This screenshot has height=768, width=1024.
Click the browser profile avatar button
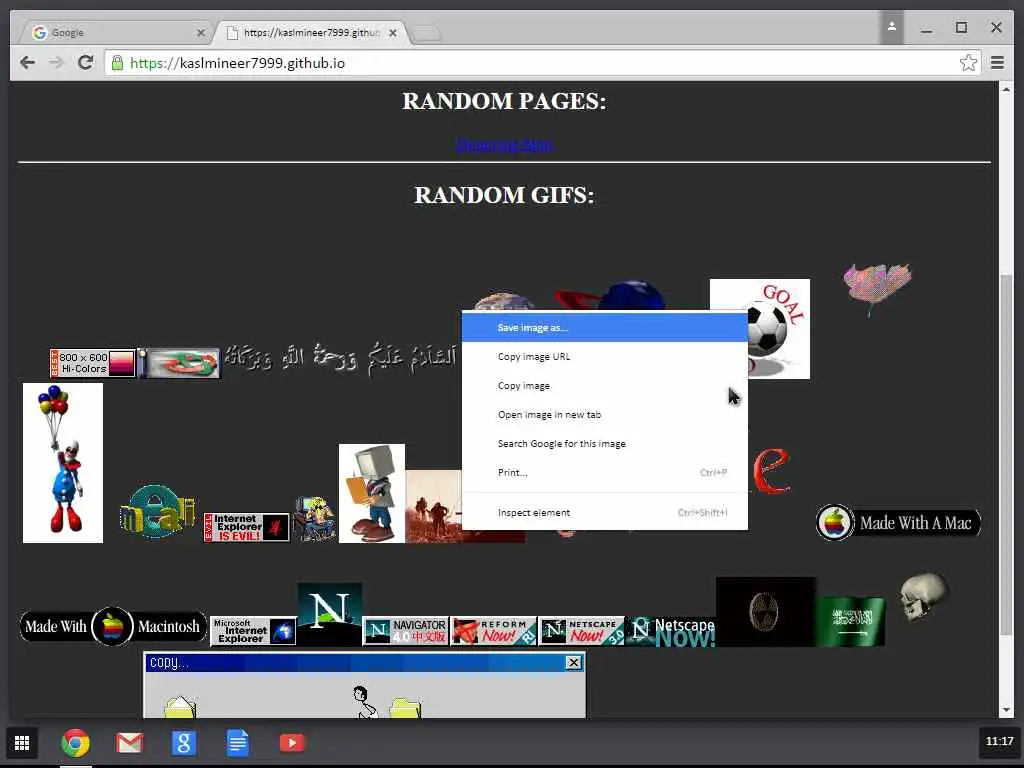[891, 27]
